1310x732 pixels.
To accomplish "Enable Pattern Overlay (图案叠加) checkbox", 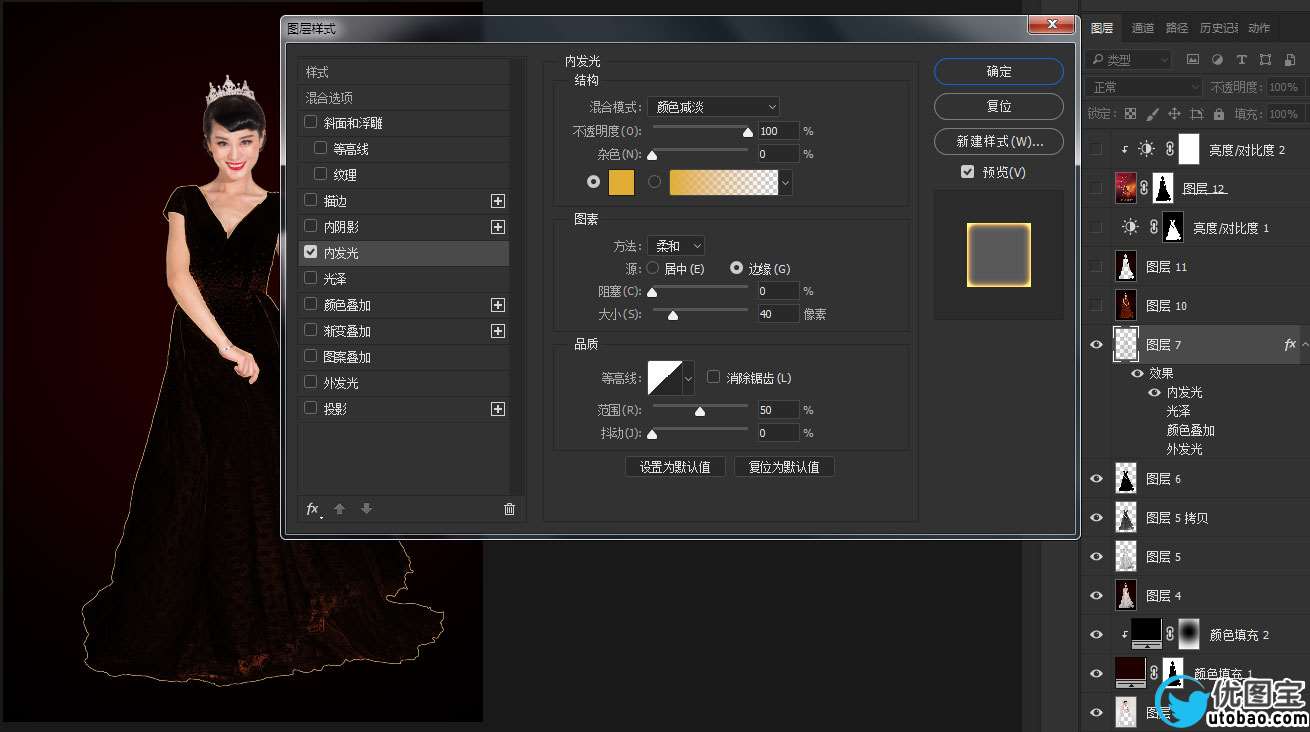I will (311, 356).
